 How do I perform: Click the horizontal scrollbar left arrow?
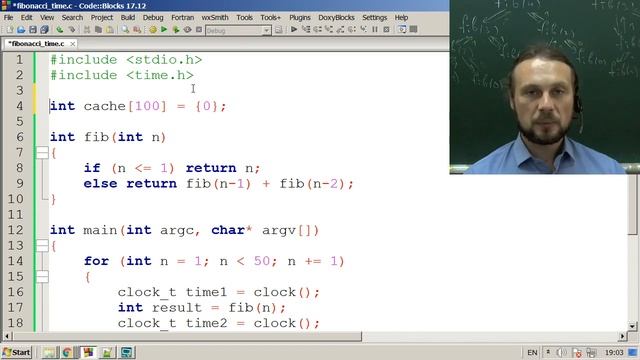(x=7, y=336)
